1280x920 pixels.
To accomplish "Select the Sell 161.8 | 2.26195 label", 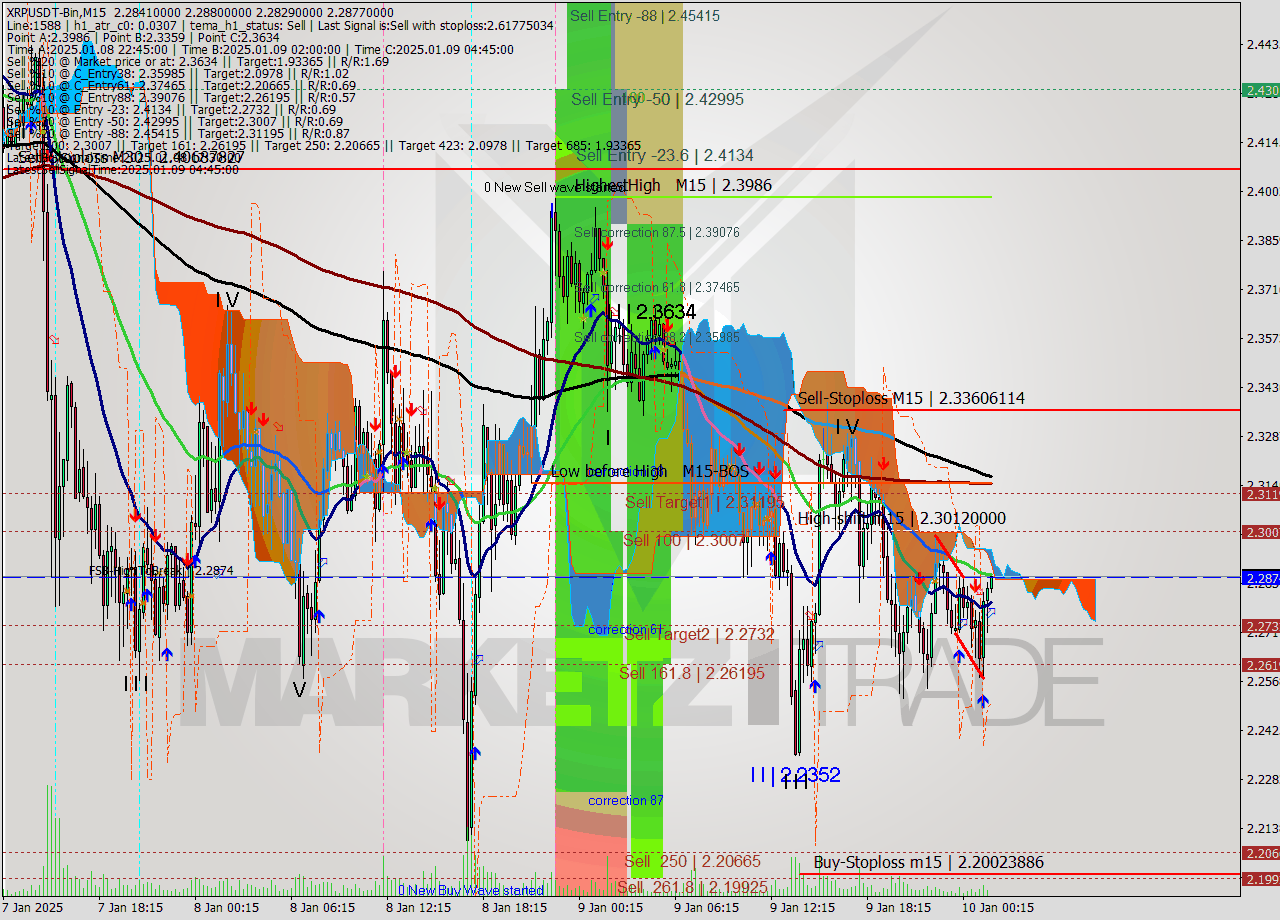I will click(x=692, y=673).
